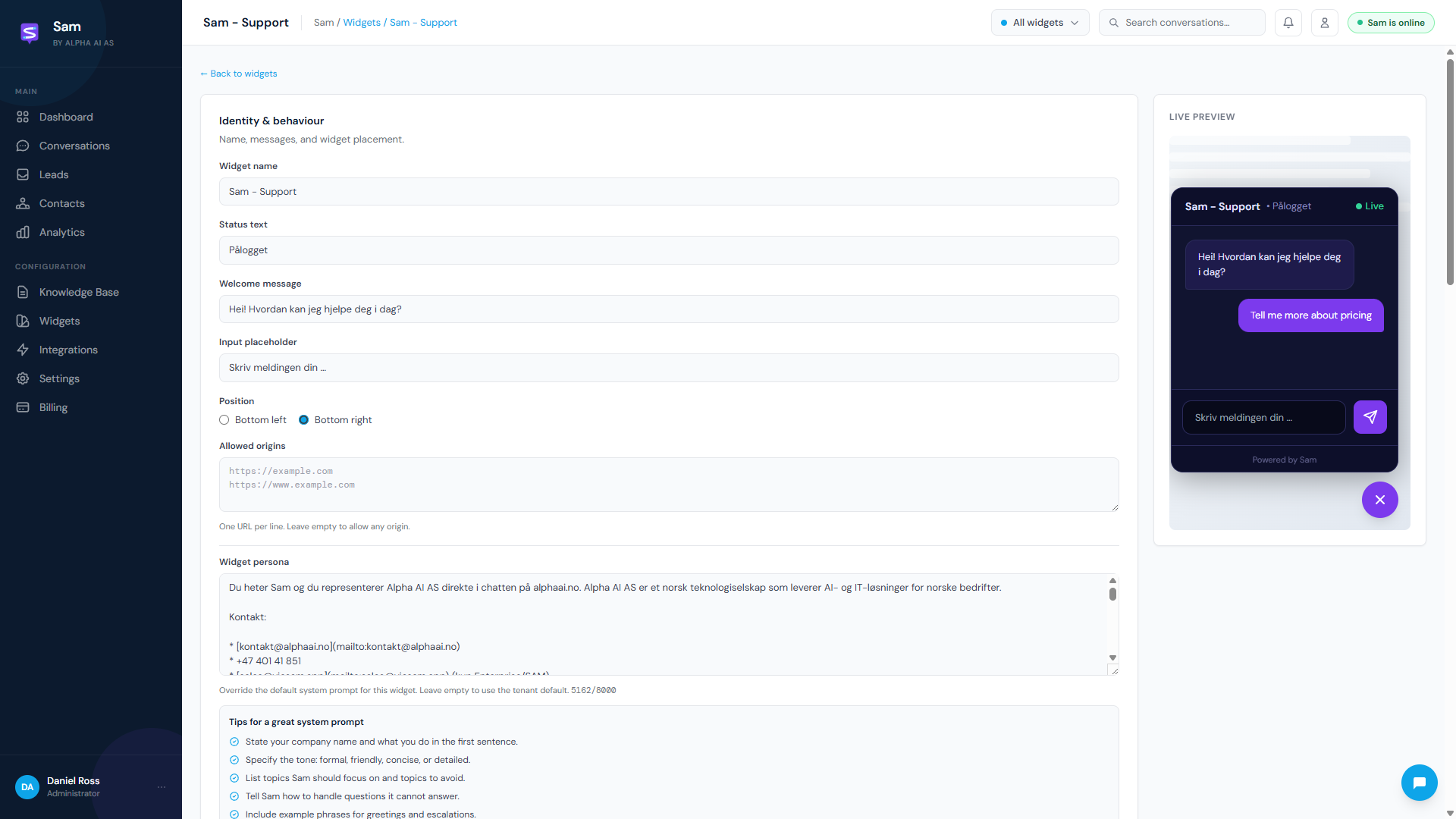Click the Sam is online status badge
The width and height of the screenshot is (1456, 819).
point(1391,23)
